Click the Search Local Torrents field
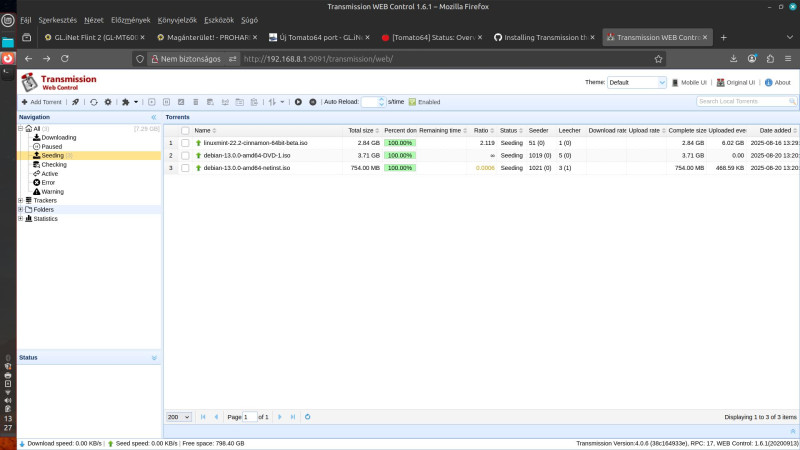The image size is (800, 450). pyautogui.click(x=742, y=102)
